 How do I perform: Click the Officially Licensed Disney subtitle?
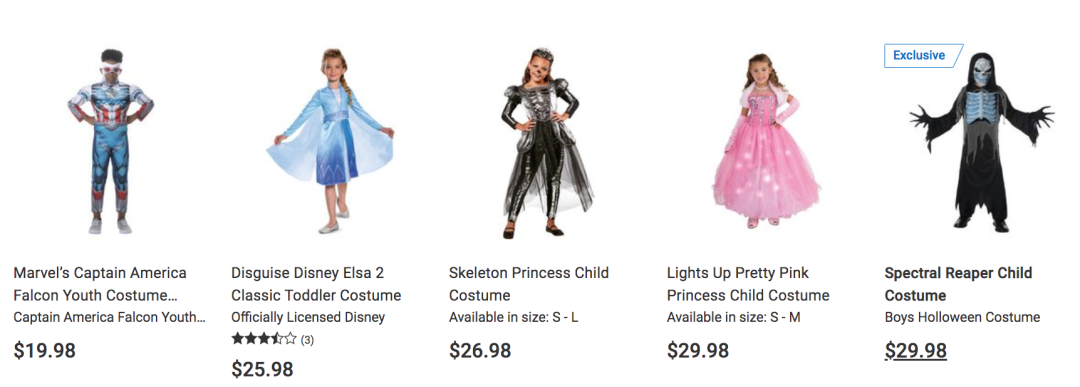coord(308,317)
